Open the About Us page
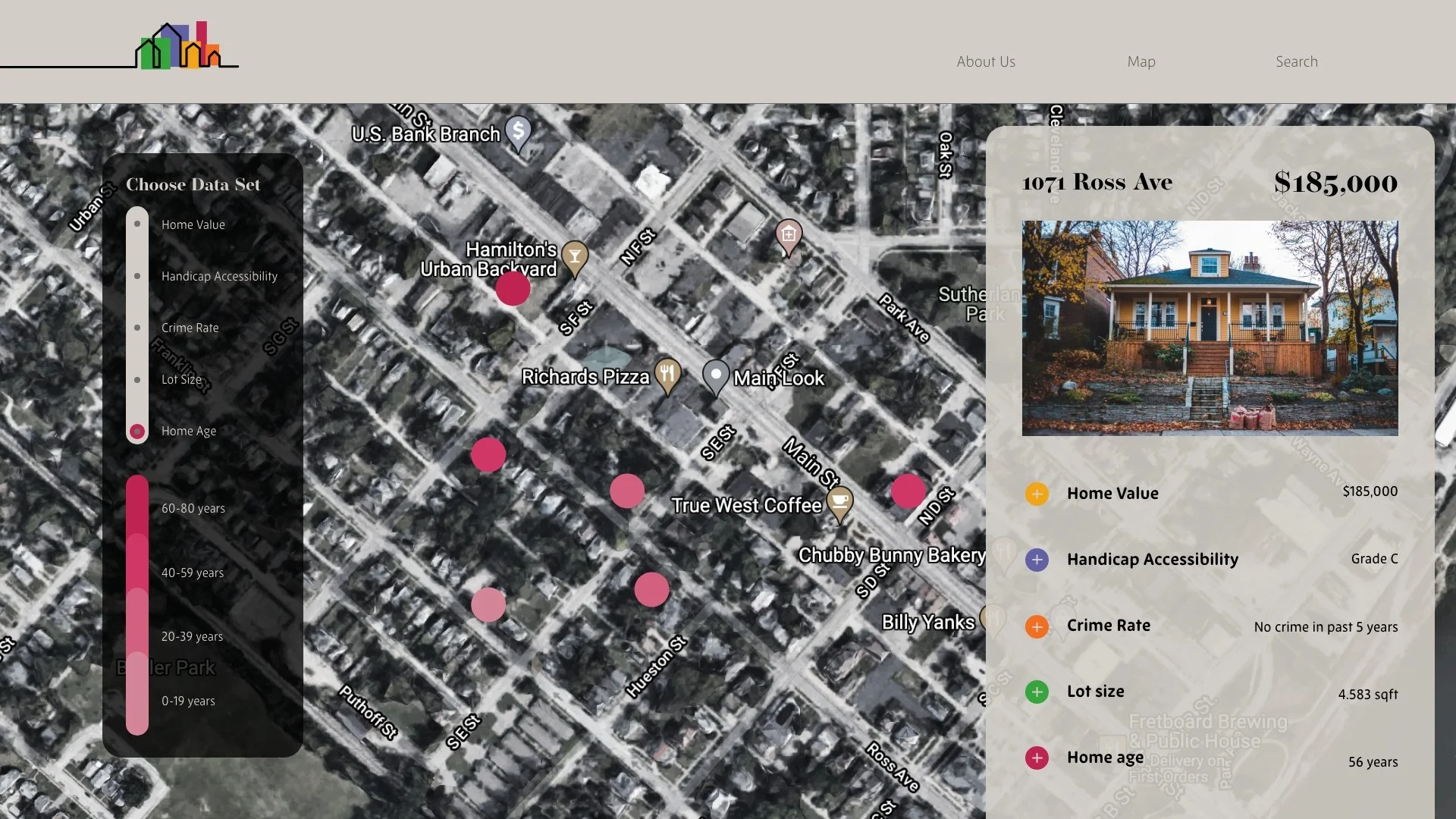This screenshot has height=819, width=1456. (x=986, y=62)
